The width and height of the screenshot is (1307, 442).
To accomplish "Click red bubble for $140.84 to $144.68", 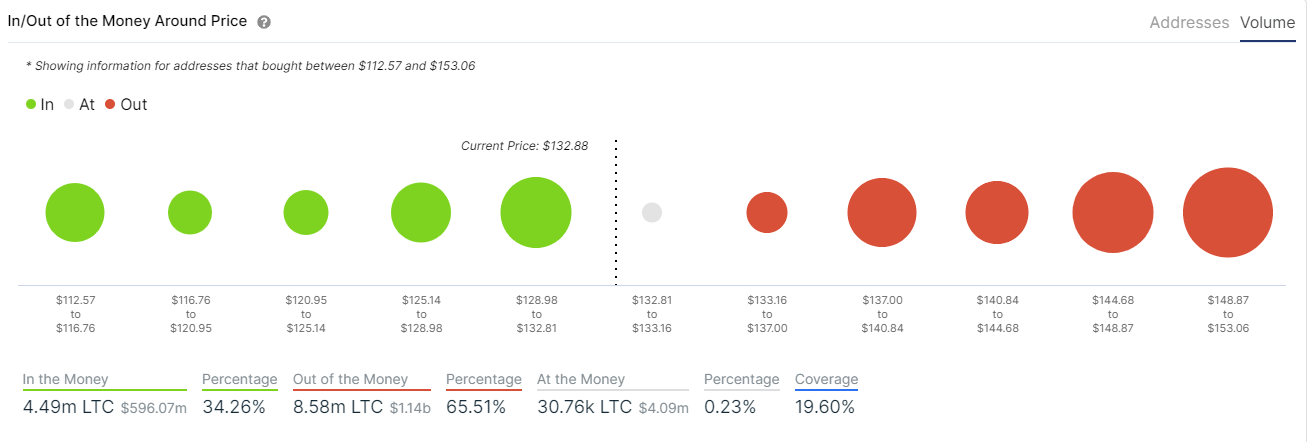I will (997, 213).
